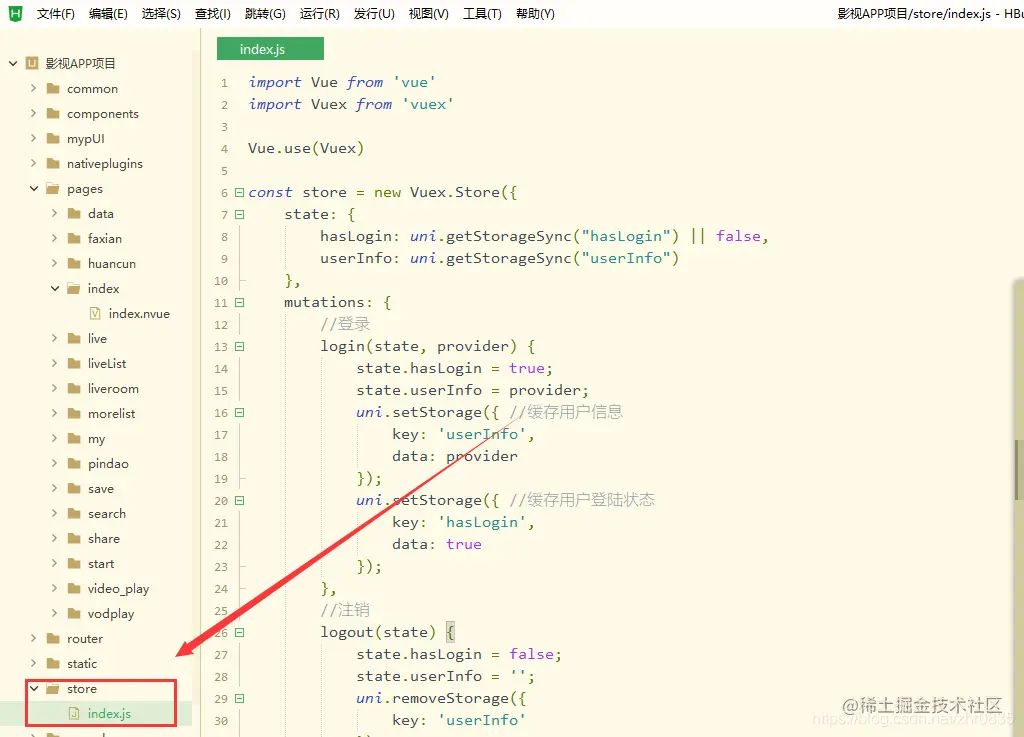Click the index.nvue file icon
The image size is (1024, 737).
tap(95, 313)
